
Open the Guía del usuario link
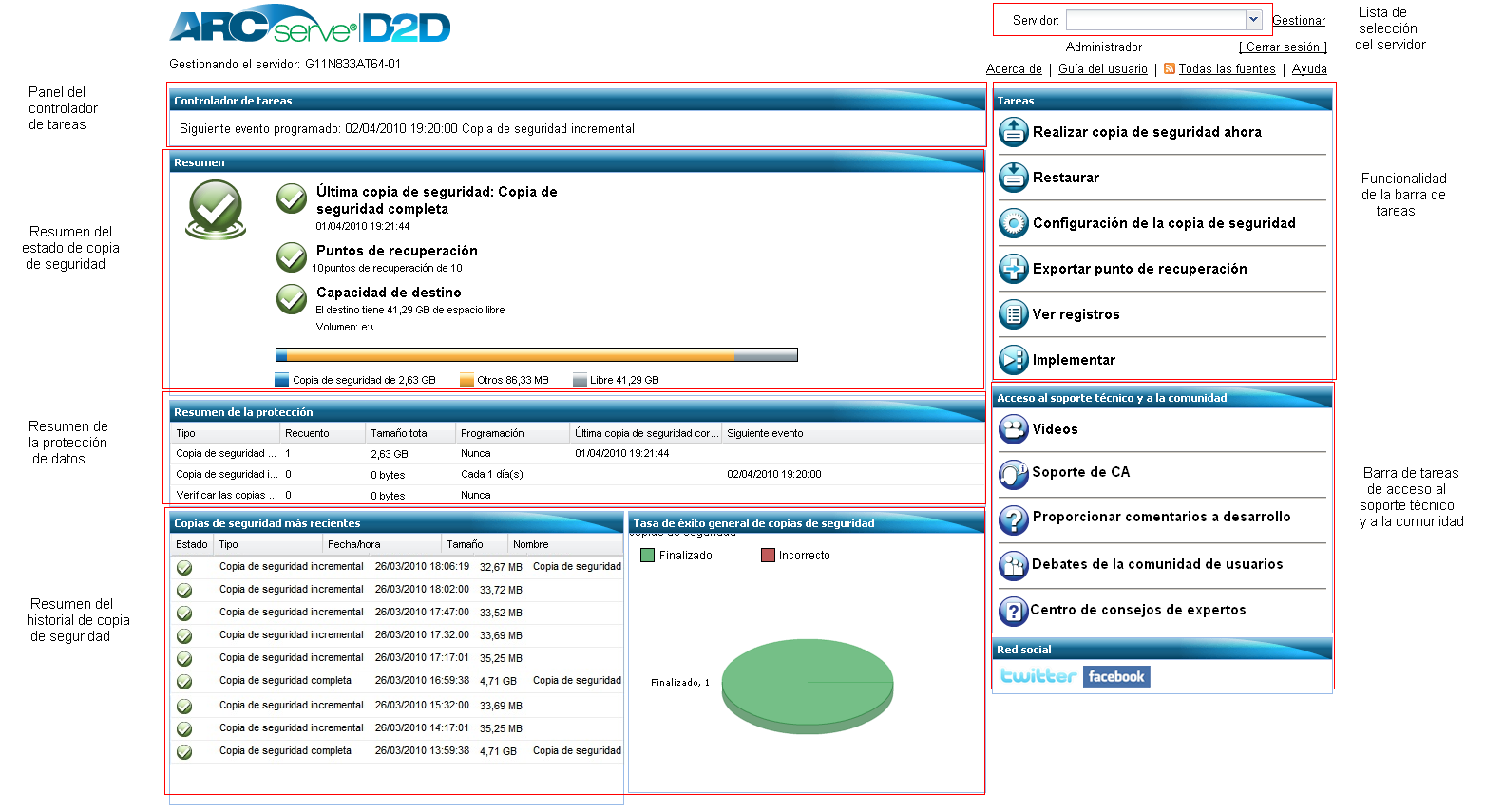coord(1103,69)
